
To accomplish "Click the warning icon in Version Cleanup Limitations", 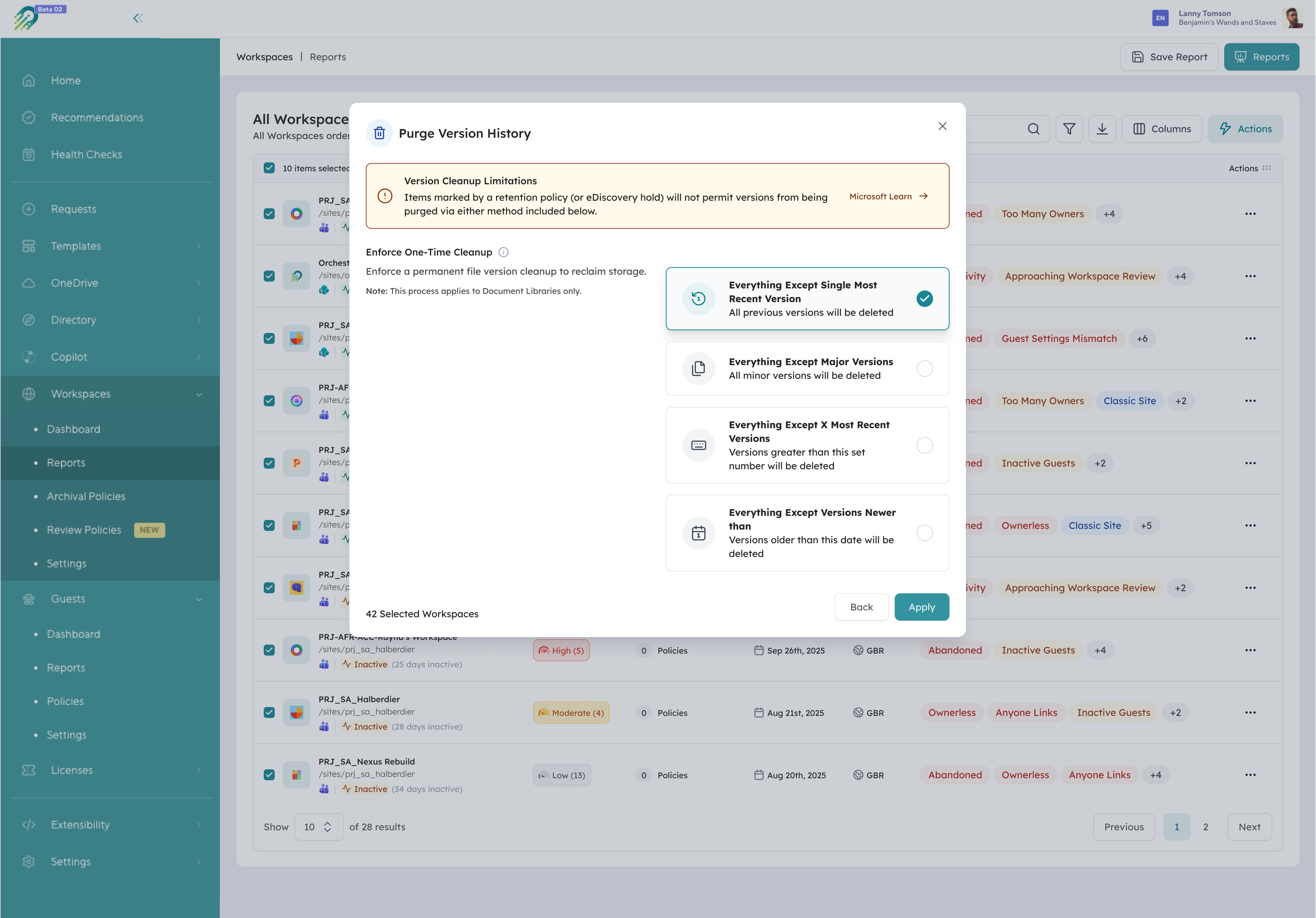I will click(385, 196).
